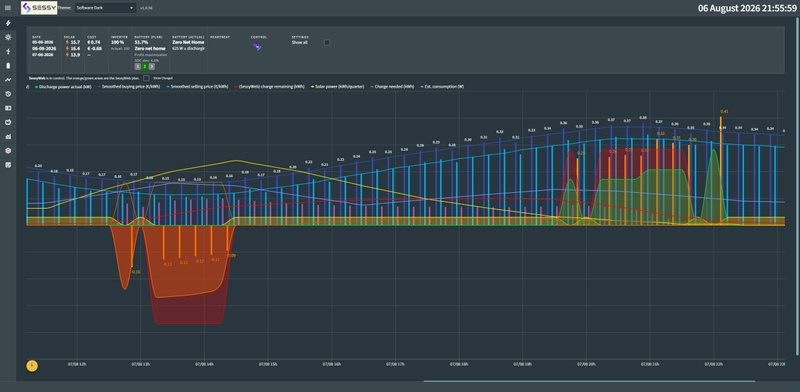This screenshot has height=392, width=800.
Task: Click the yellow round button under chart
Action: coord(32,365)
